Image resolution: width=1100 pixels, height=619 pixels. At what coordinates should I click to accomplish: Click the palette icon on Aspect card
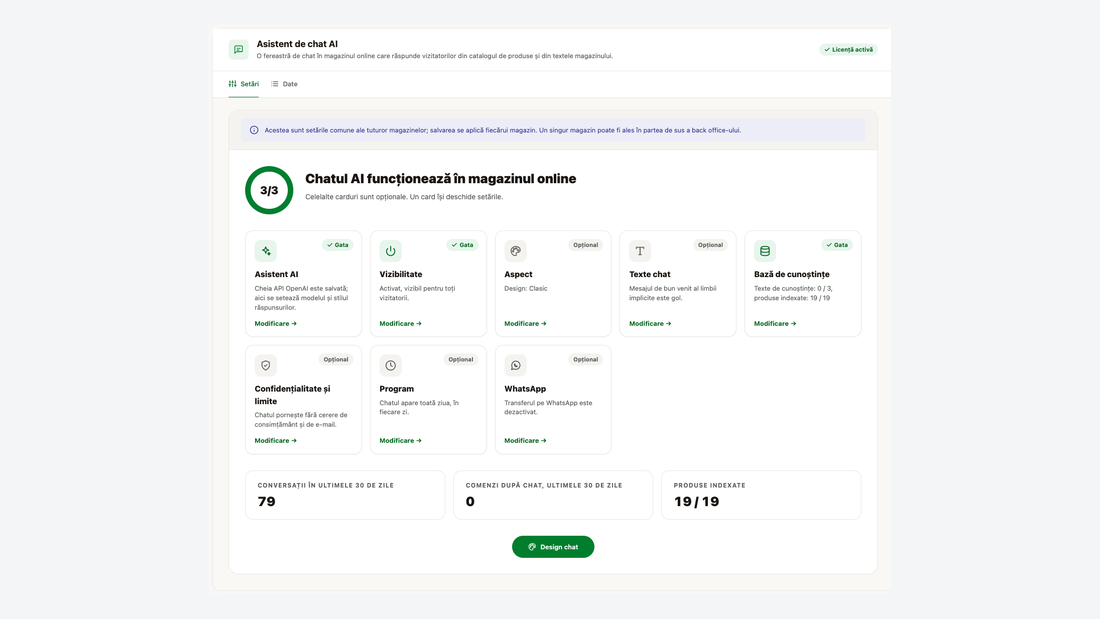tap(516, 251)
